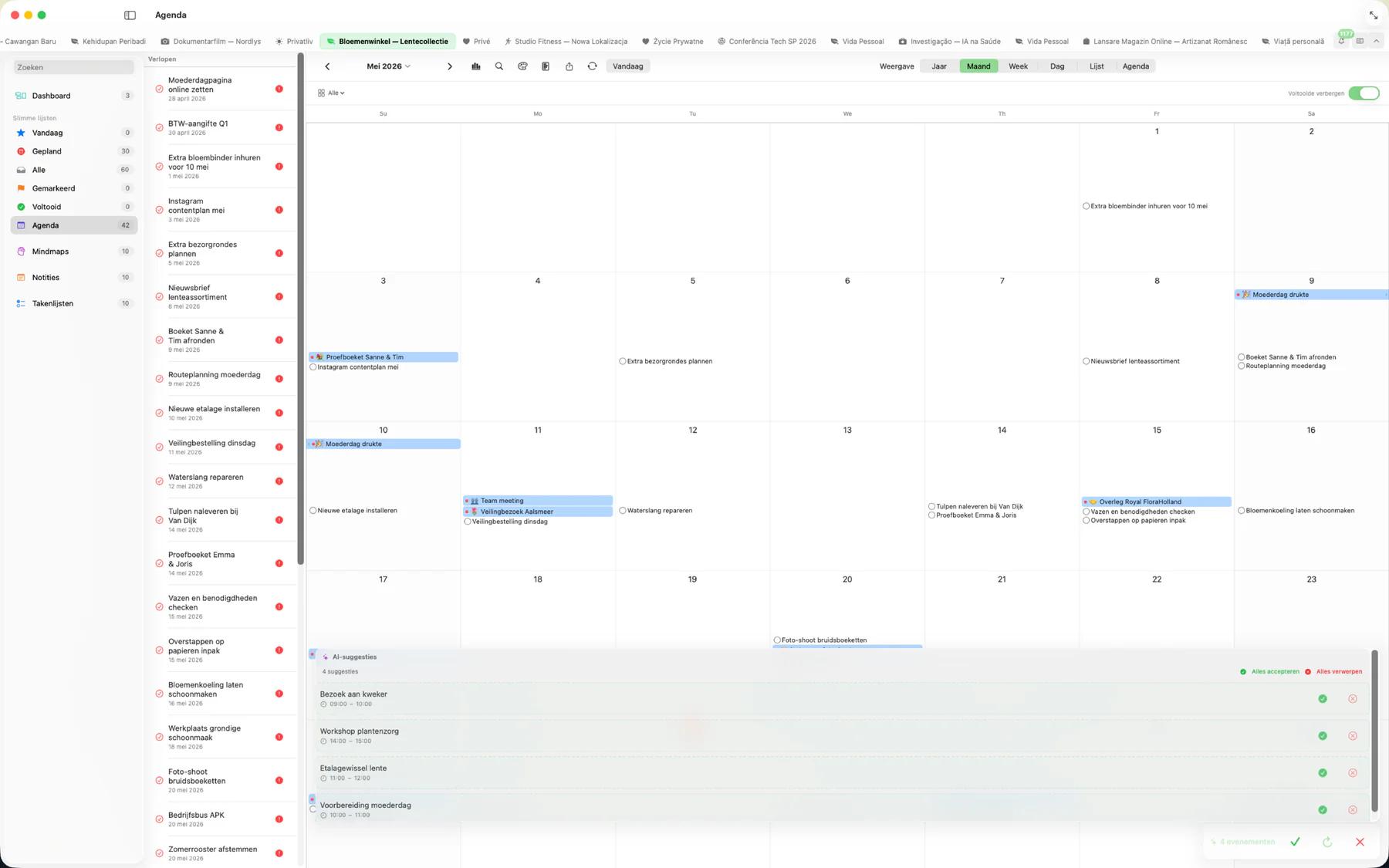Screen dimensions: 1389x868
Task: Click Alles accepteren for AI suggestions
Action: point(1269,671)
